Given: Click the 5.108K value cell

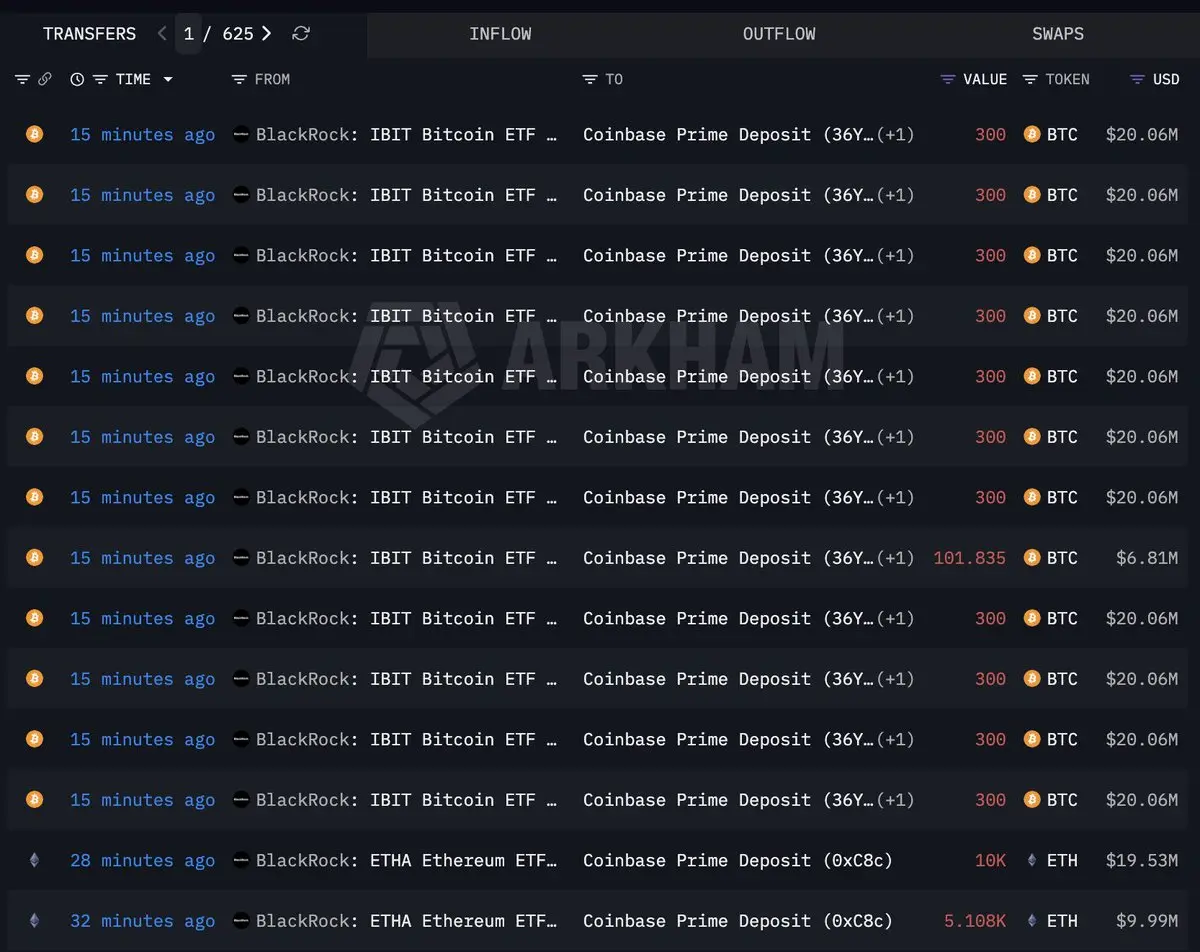Looking at the screenshot, I should [x=975, y=921].
